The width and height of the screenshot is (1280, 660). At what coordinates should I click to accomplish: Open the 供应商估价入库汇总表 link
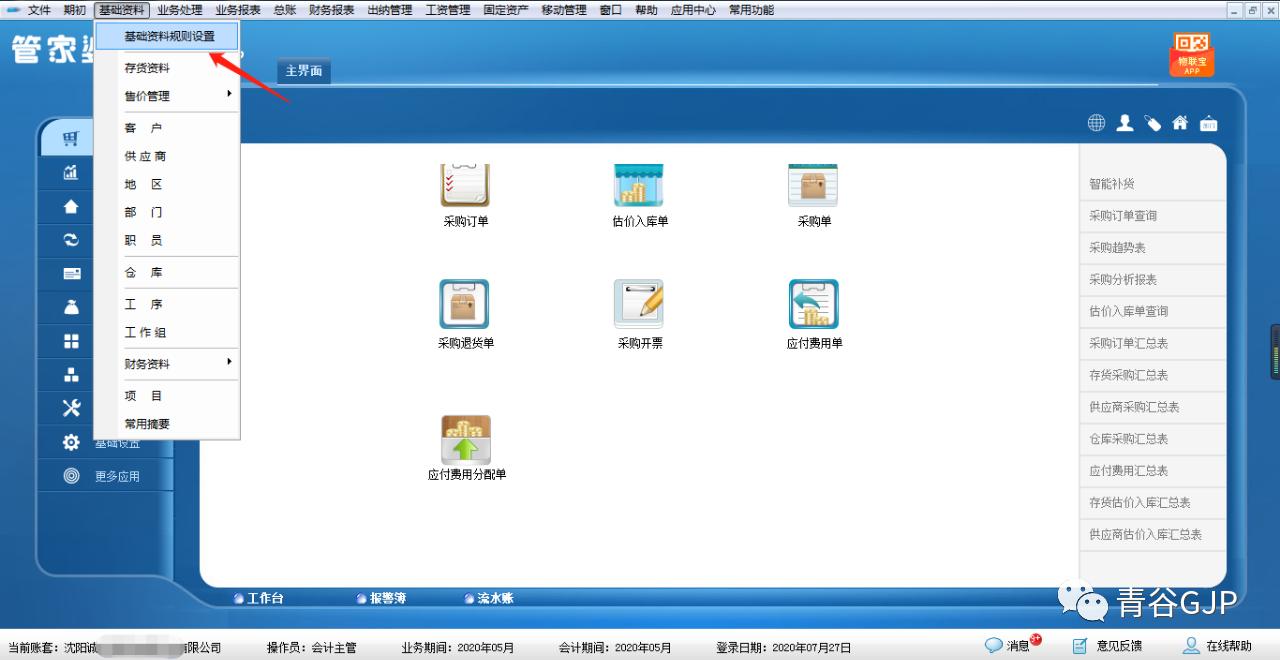click(1145, 535)
